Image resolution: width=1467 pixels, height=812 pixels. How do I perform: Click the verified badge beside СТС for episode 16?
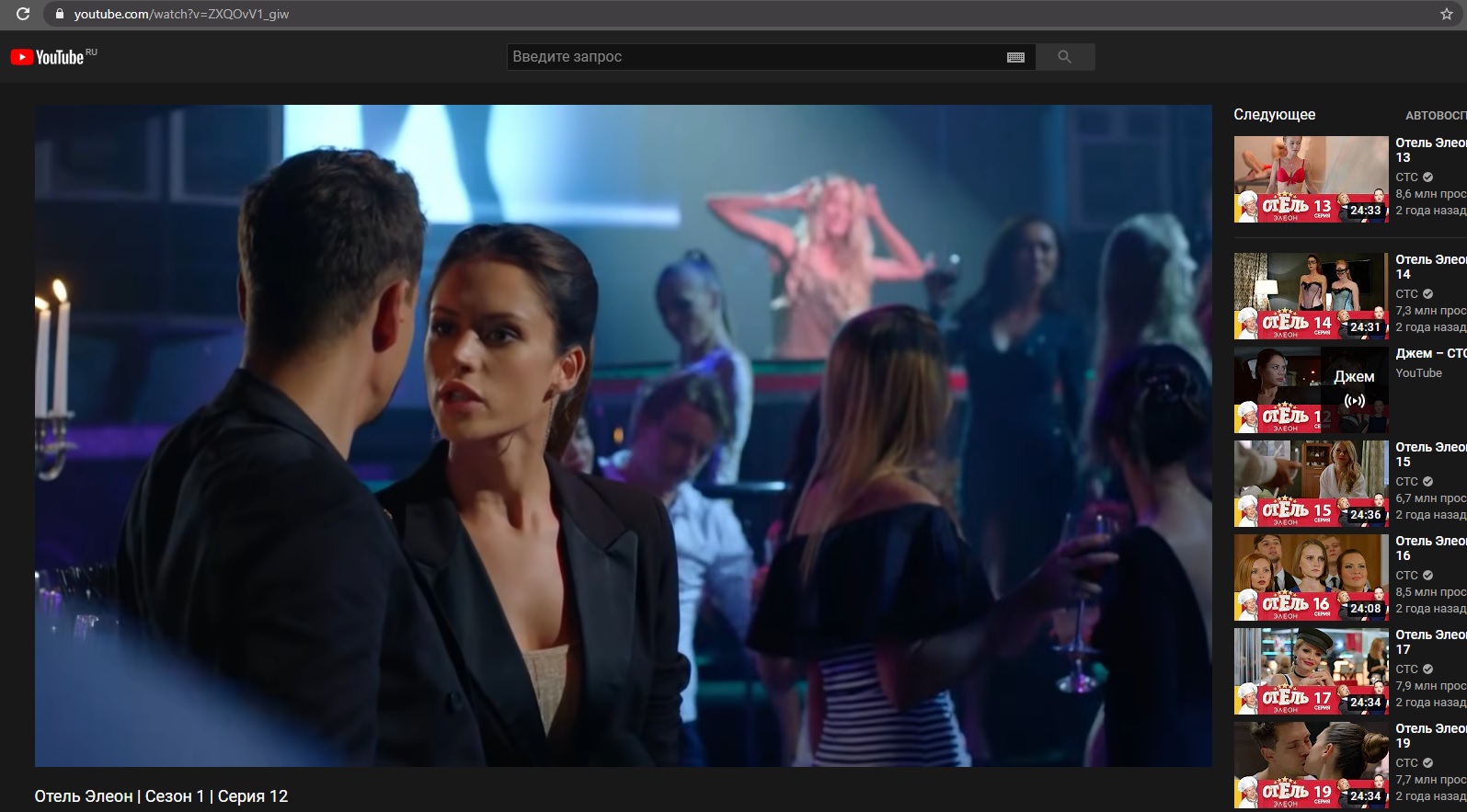[1427, 576]
